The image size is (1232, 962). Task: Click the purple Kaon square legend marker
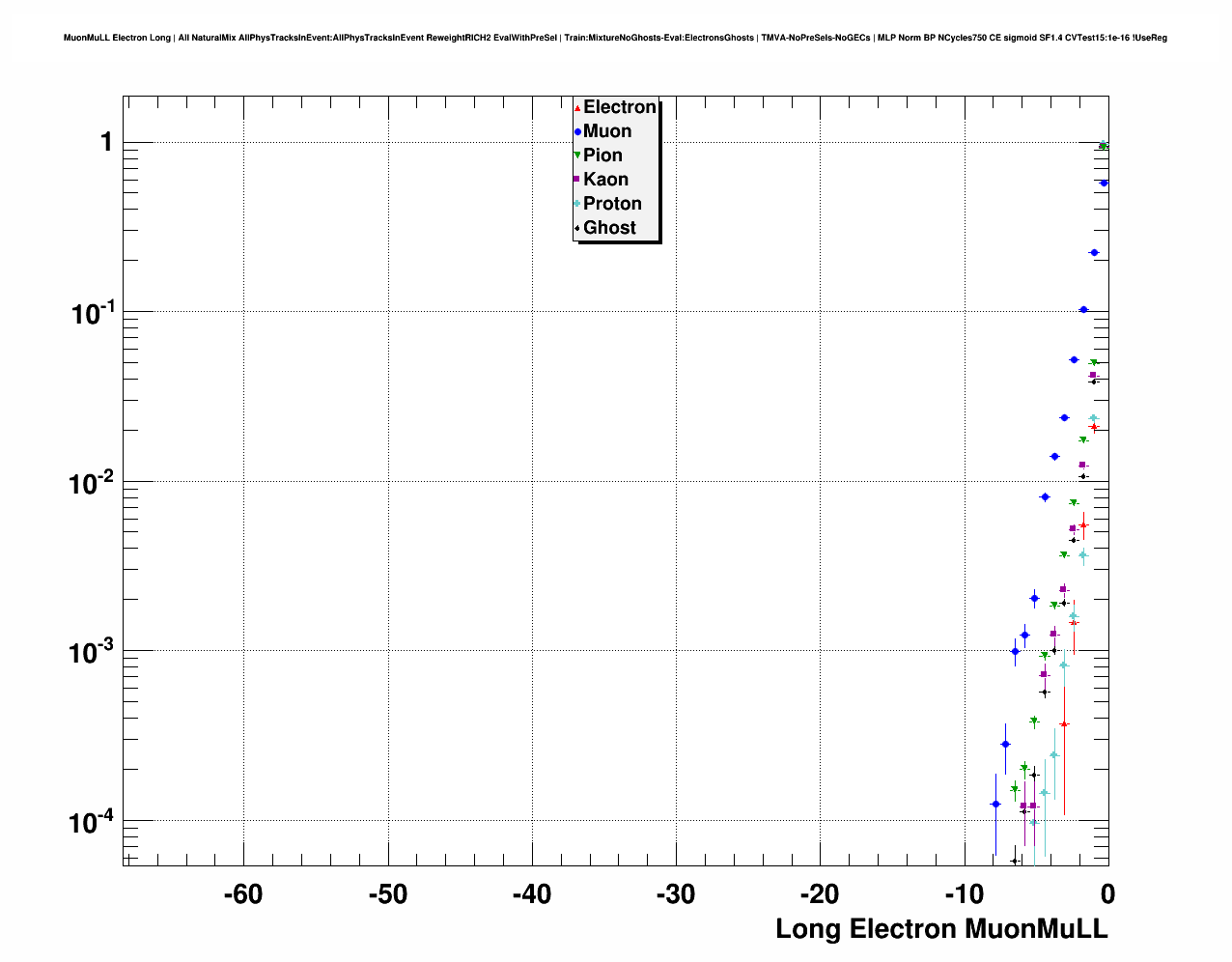coord(577,180)
